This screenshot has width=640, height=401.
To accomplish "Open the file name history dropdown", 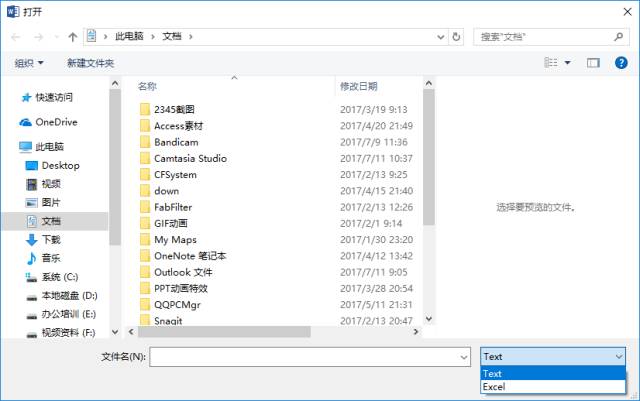I will [x=464, y=357].
